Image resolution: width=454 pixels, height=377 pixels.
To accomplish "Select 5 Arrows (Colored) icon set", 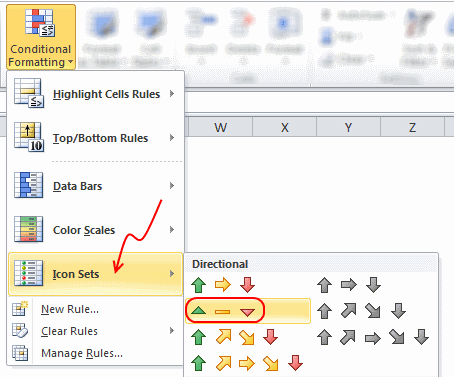I will (247, 363).
